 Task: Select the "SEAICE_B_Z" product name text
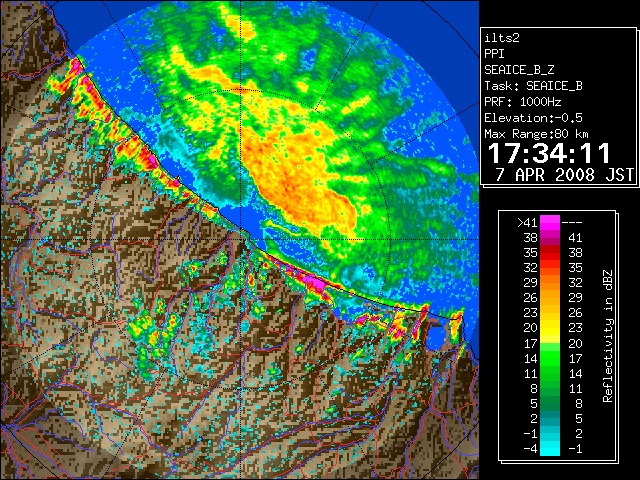click(x=519, y=70)
